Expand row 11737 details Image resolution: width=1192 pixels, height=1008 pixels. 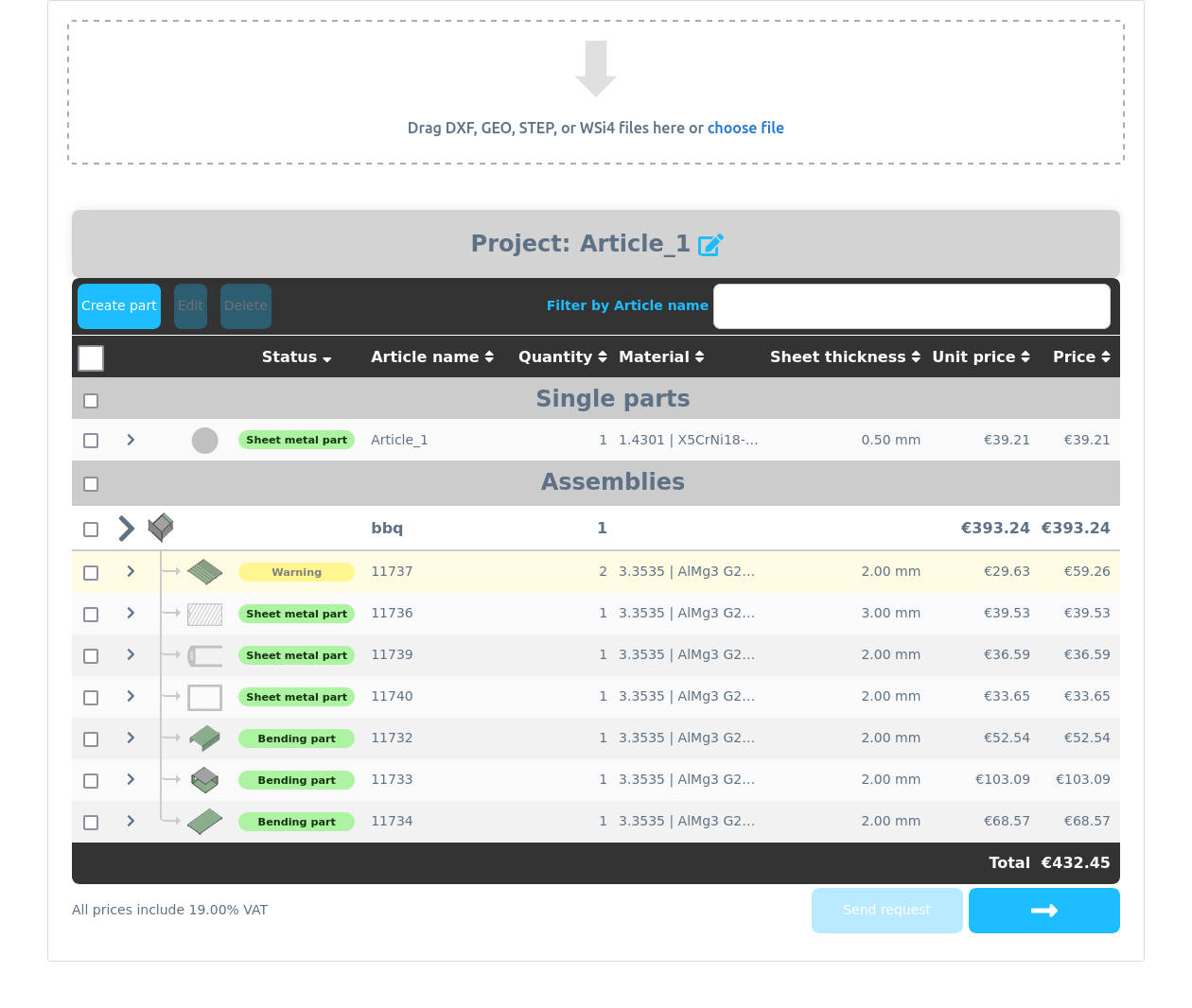pyautogui.click(x=131, y=571)
